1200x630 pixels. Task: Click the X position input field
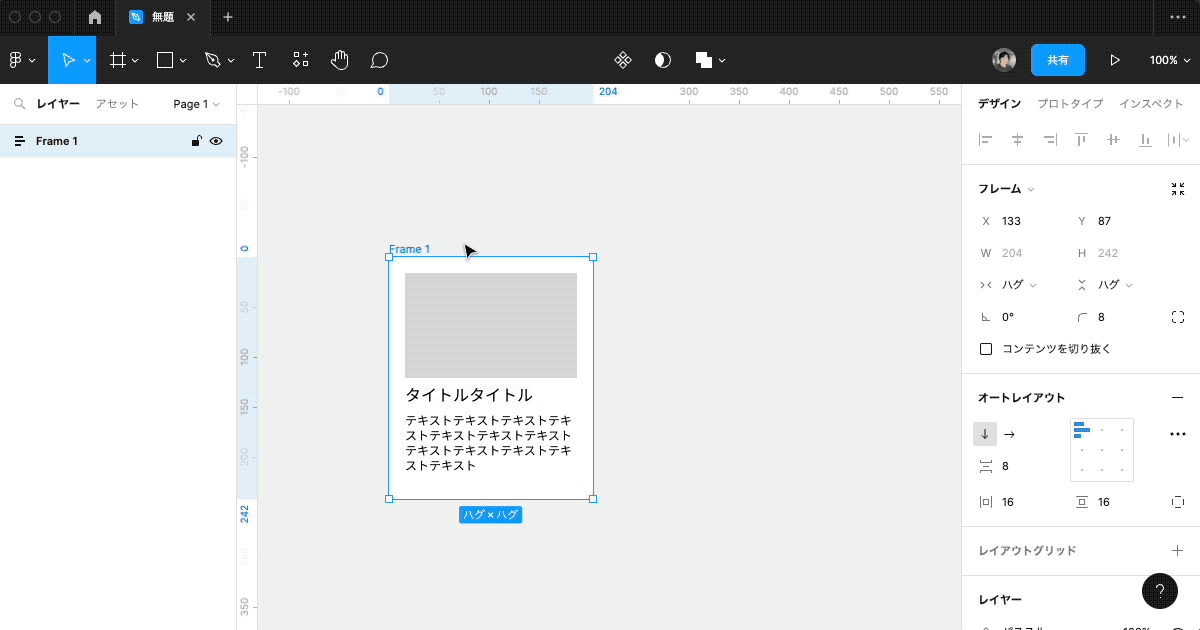pyautogui.click(x=1013, y=221)
